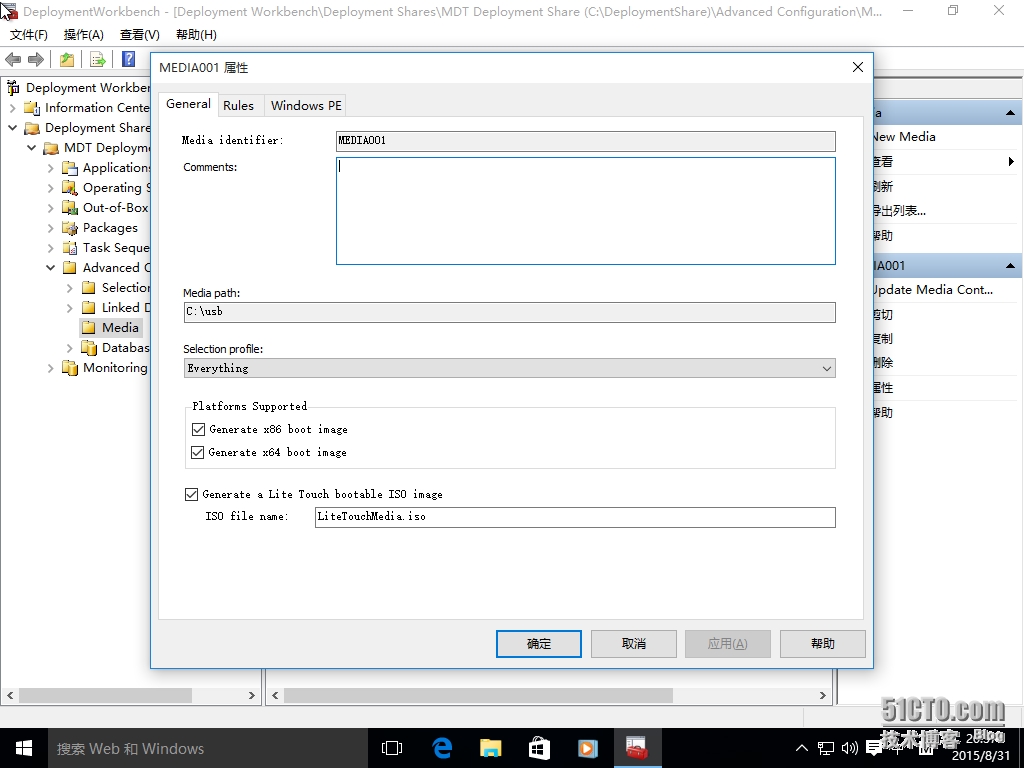
Task: Select the Out-of-Box Drivers node icon
Action: click(70, 208)
